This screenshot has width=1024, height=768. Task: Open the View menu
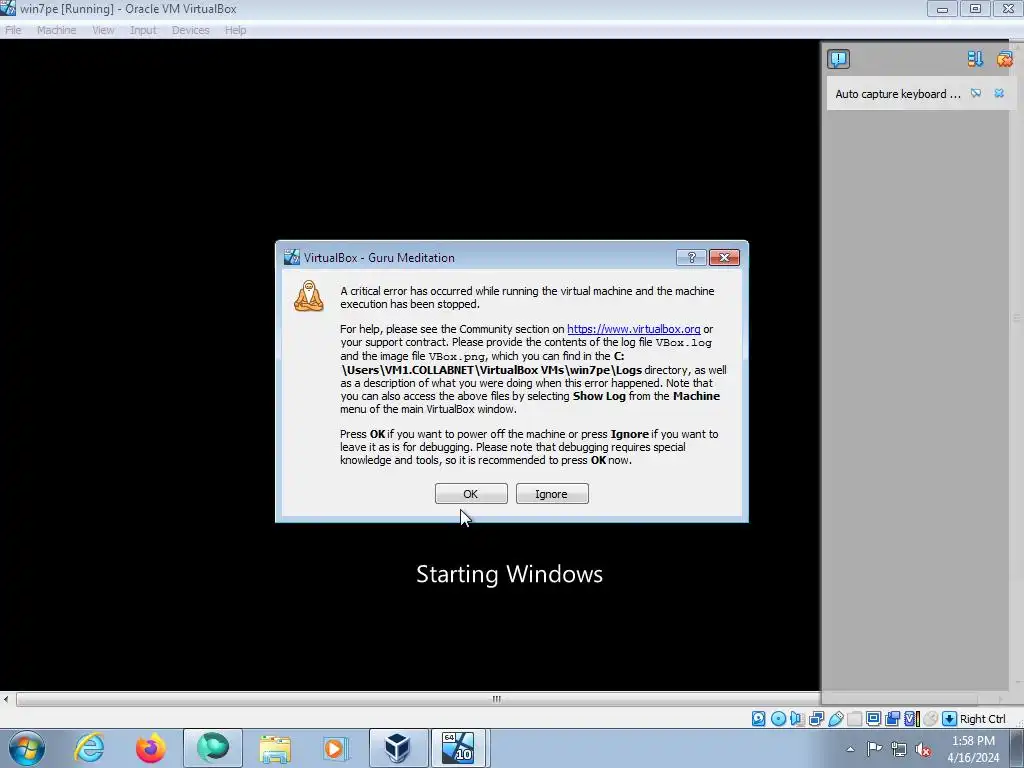point(103,30)
